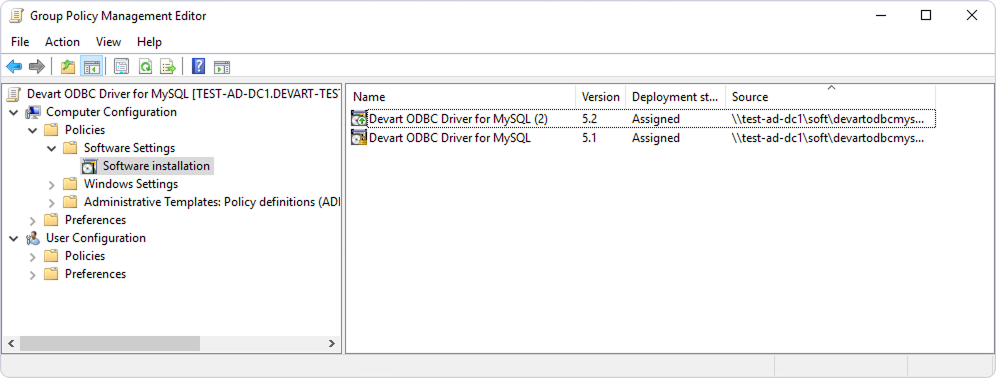Collapse the Software Settings node
This screenshot has width=996, height=378.
click(52, 148)
